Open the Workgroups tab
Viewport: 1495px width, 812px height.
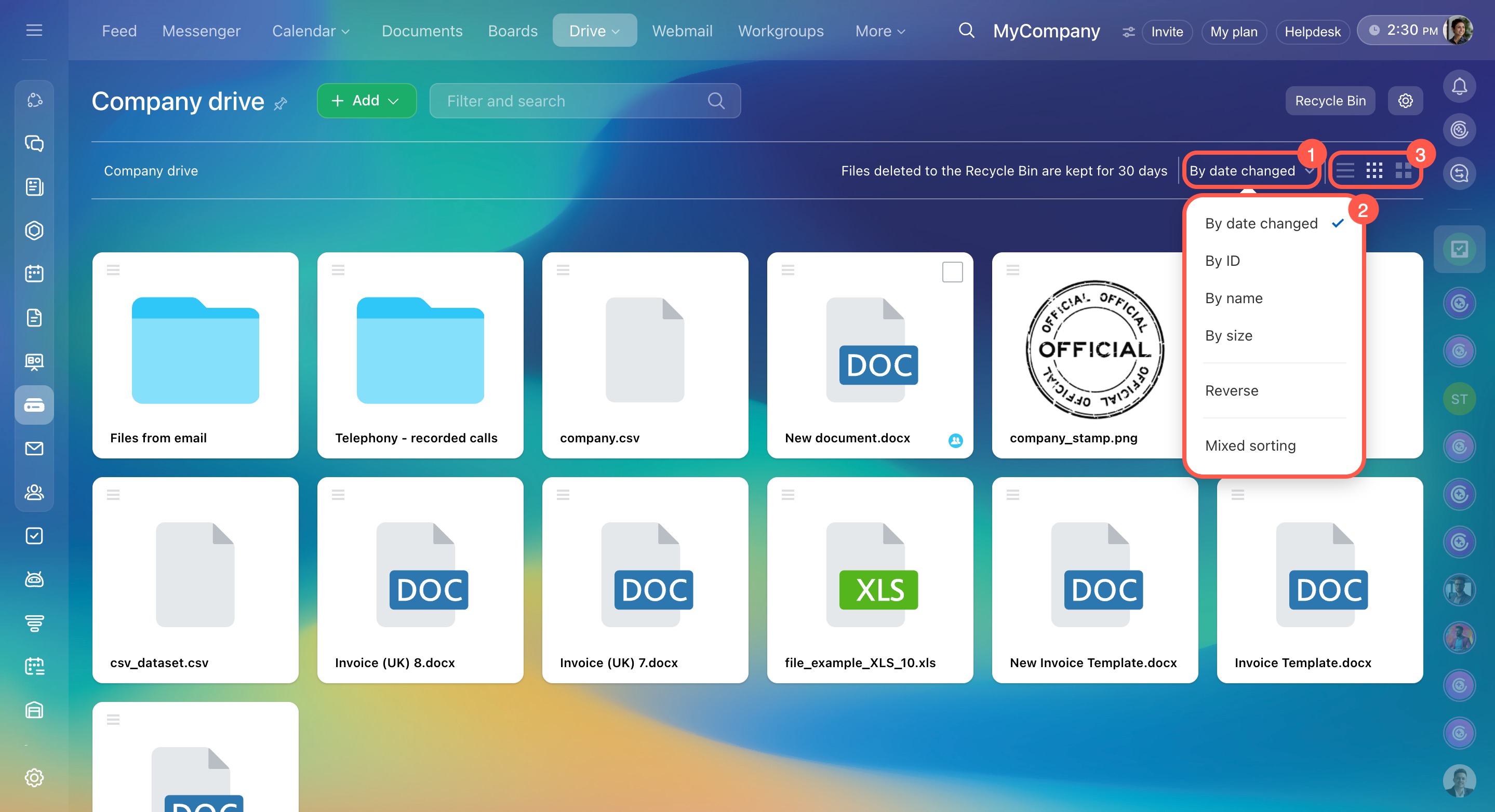[780, 31]
